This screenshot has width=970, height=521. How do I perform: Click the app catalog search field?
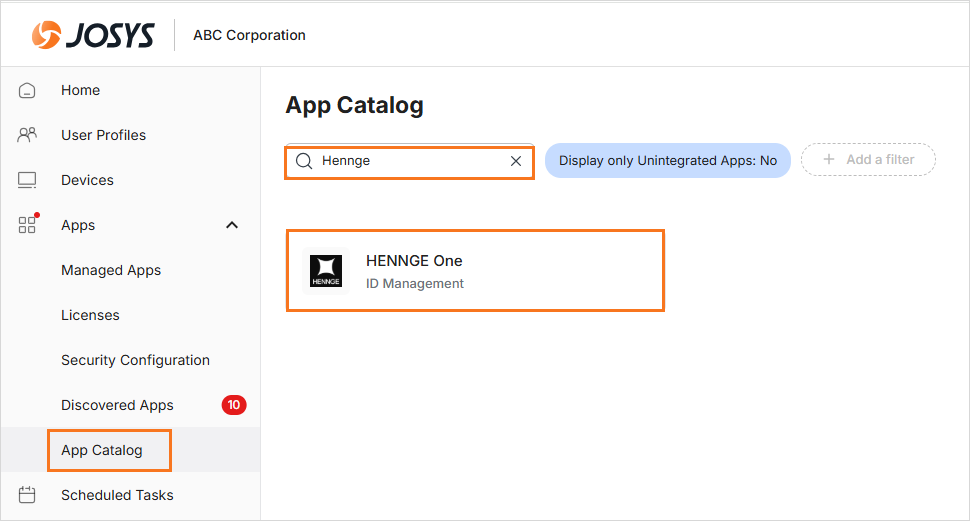click(410, 162)
